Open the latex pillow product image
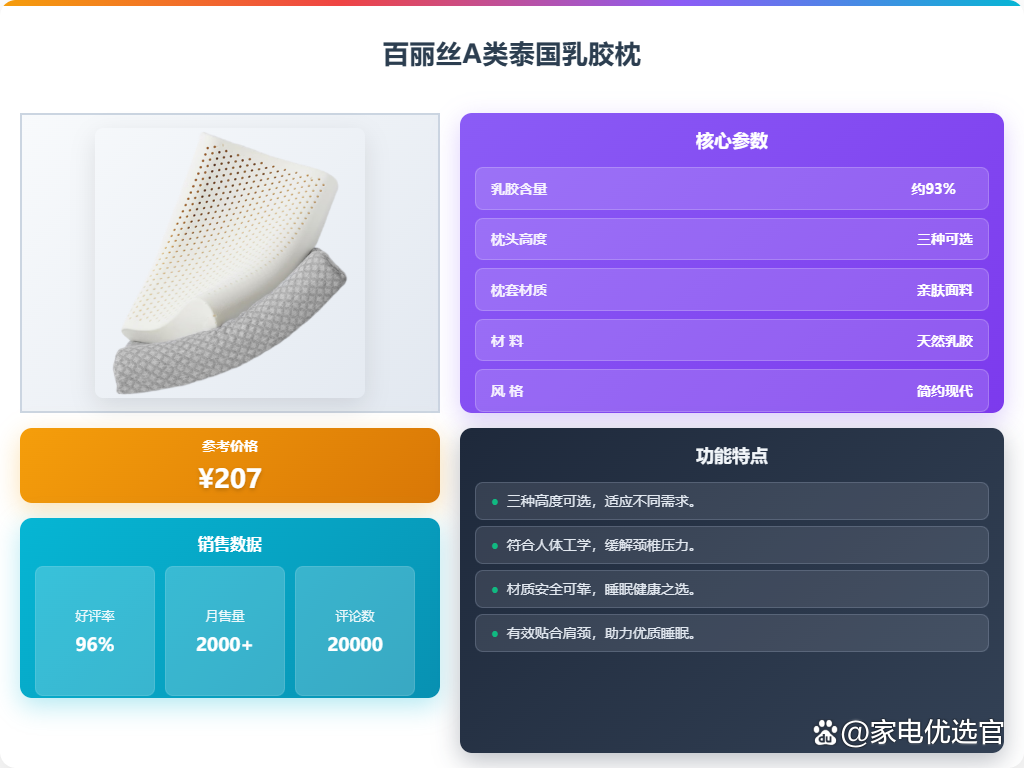The image size is (1024, 768). point(230,263)
